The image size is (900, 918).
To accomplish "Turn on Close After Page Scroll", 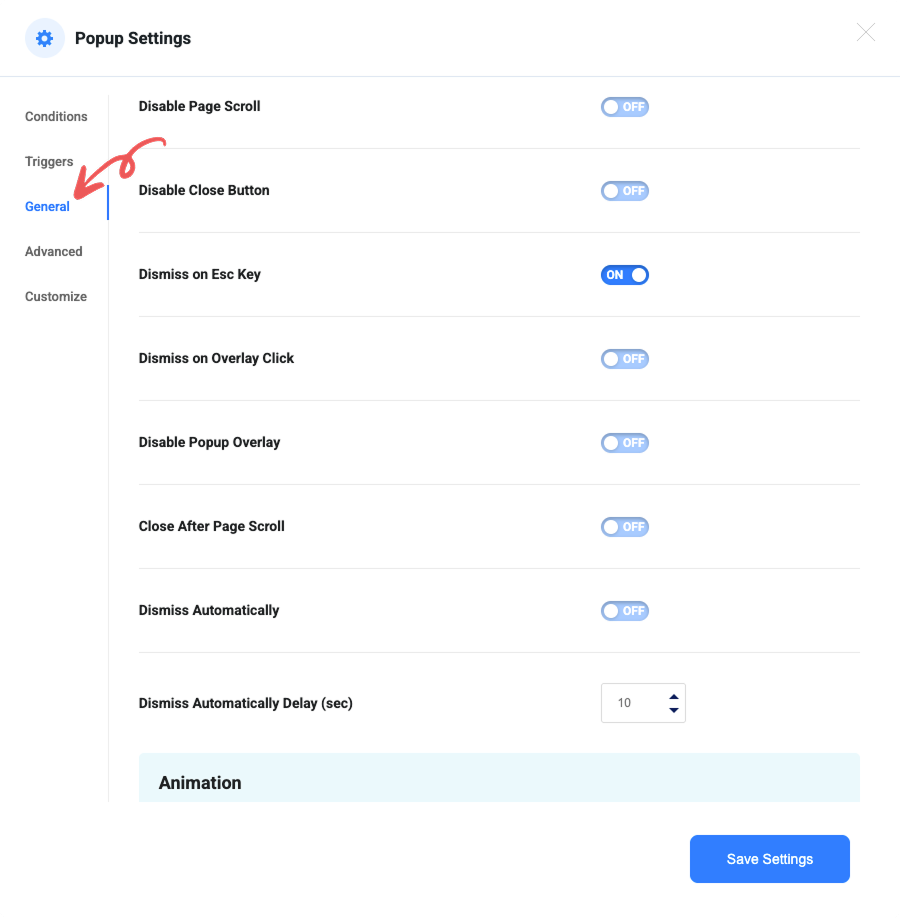I will click(x=624, y=527).
